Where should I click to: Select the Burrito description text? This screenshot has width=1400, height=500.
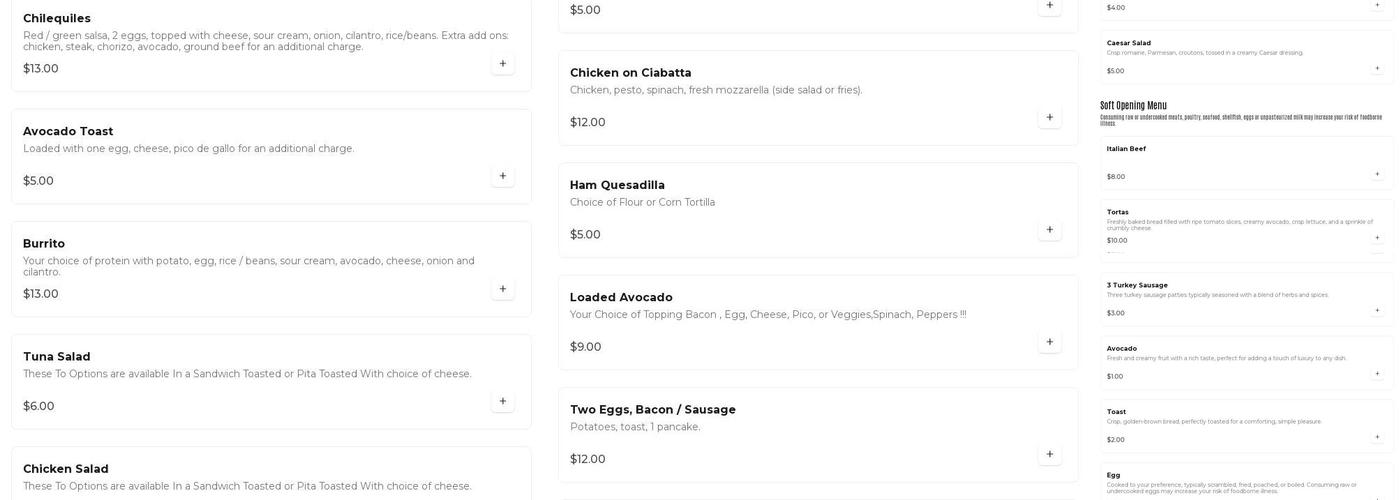249,266
